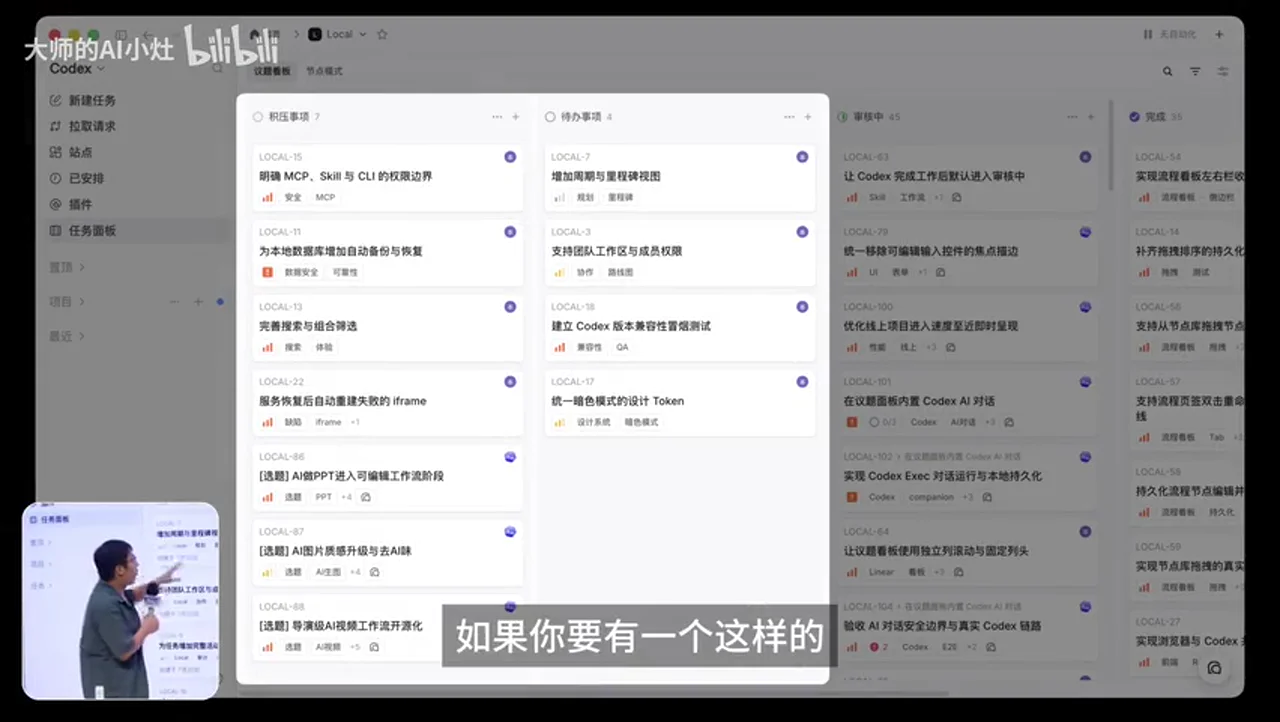Switch to the 节点模式 tab
The width and height of the screenshot is (1280, 722).
(324, 71)
